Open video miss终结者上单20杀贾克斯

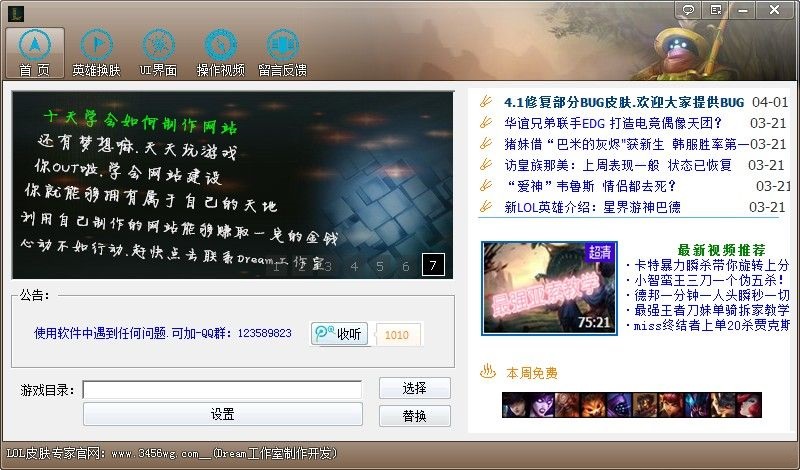711,325
